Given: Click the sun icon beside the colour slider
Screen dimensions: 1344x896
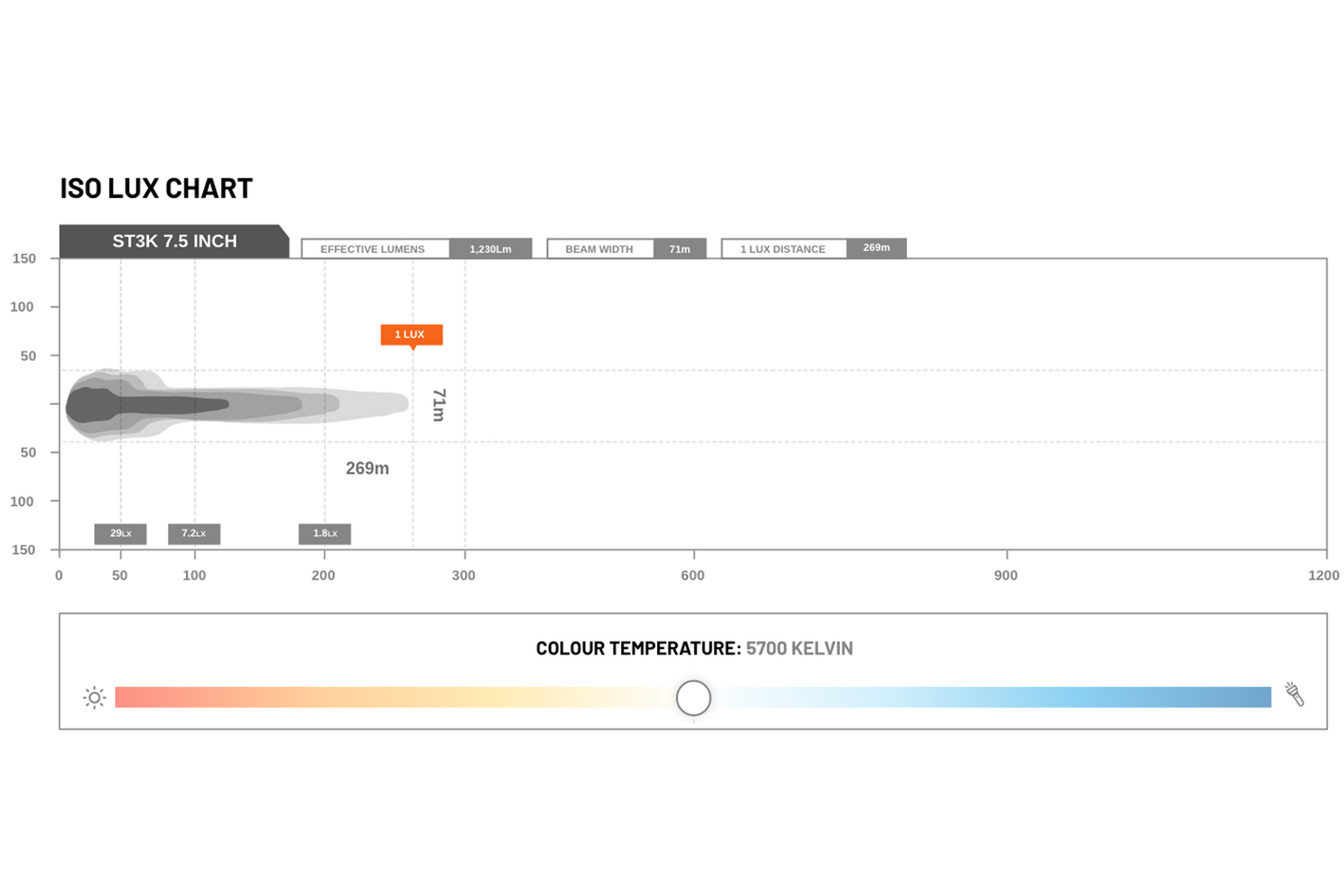Looking at the screenshot, I should (94, 697).
